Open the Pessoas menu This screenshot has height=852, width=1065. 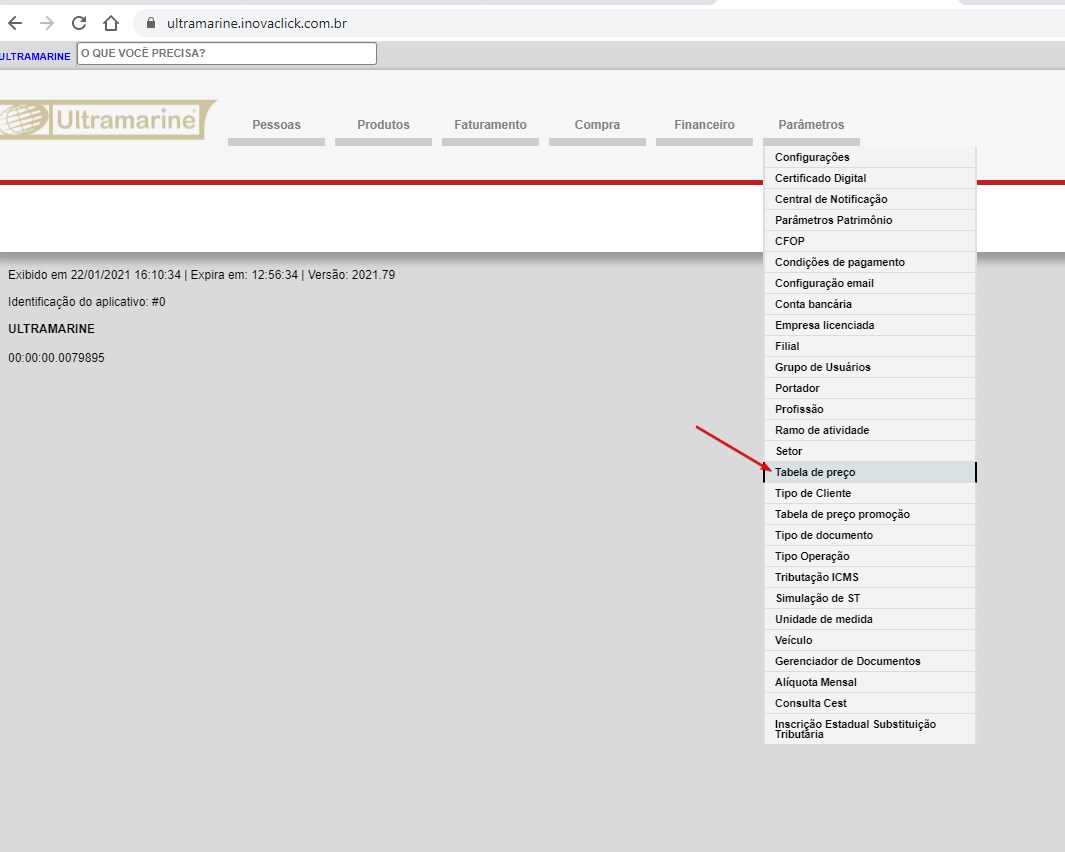click(x=276, y=125)
